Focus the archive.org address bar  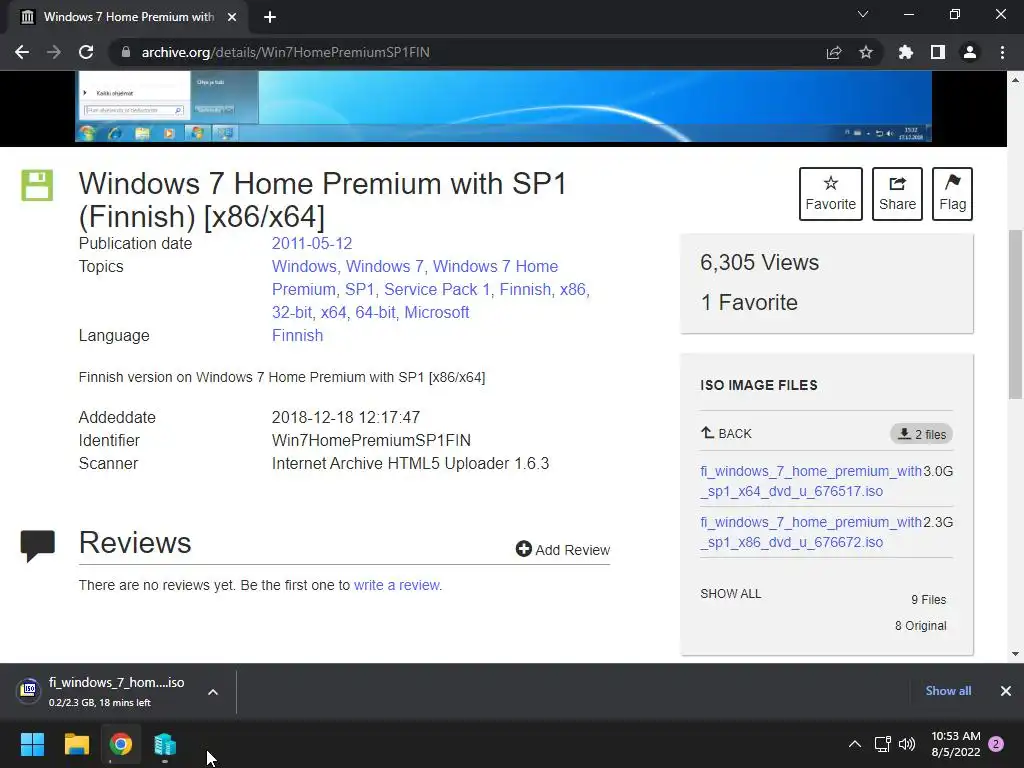point(457,52)
